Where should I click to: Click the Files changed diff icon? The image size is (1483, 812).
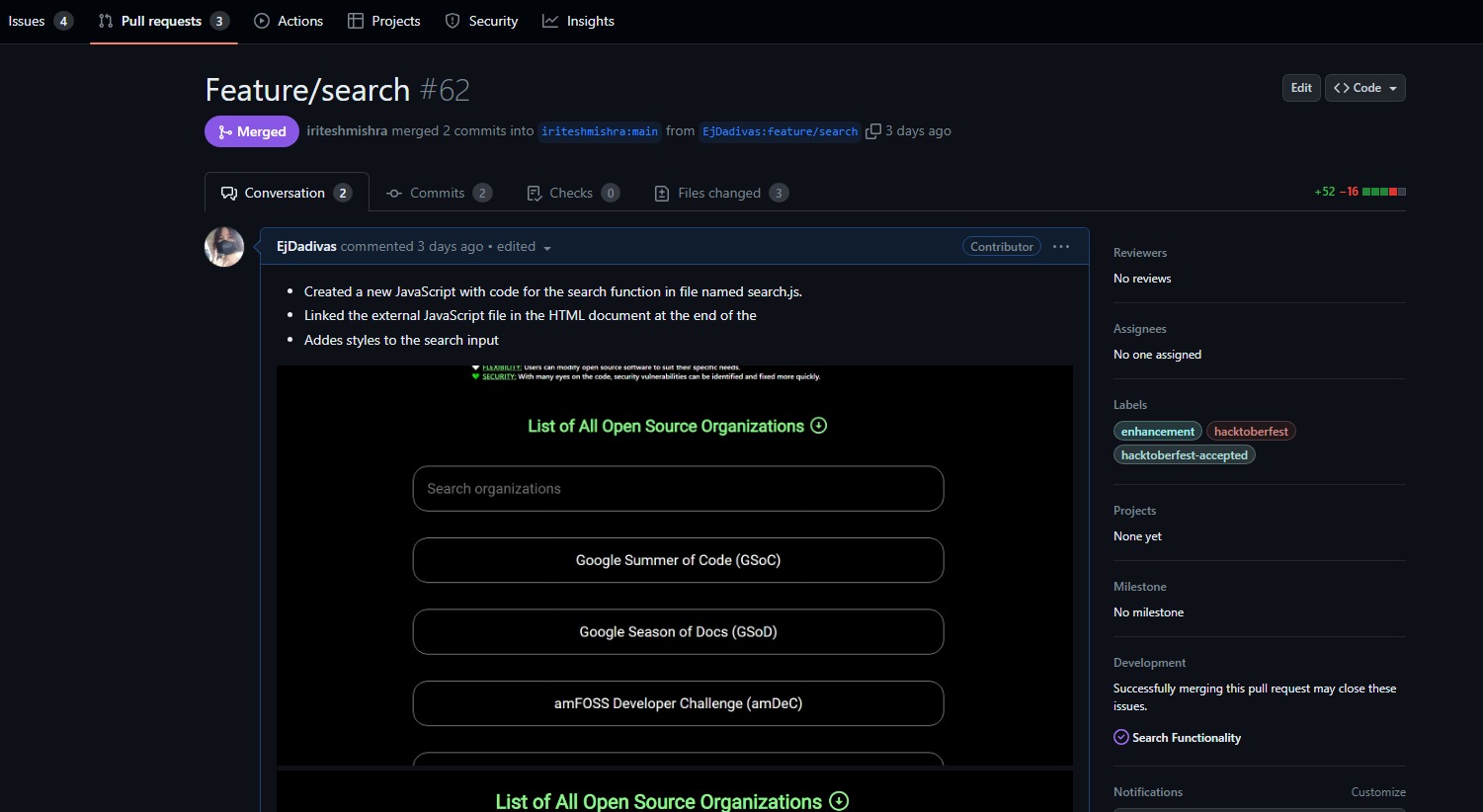[662, 193]
